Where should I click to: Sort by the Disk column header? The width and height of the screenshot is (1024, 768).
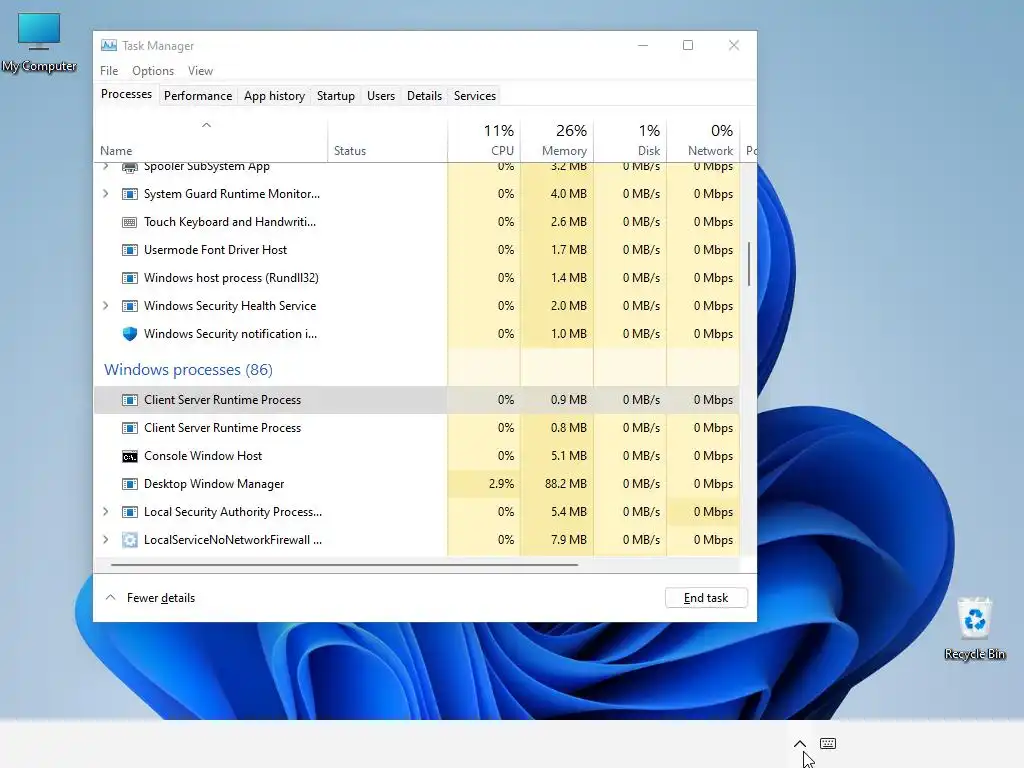click(630, 139)
